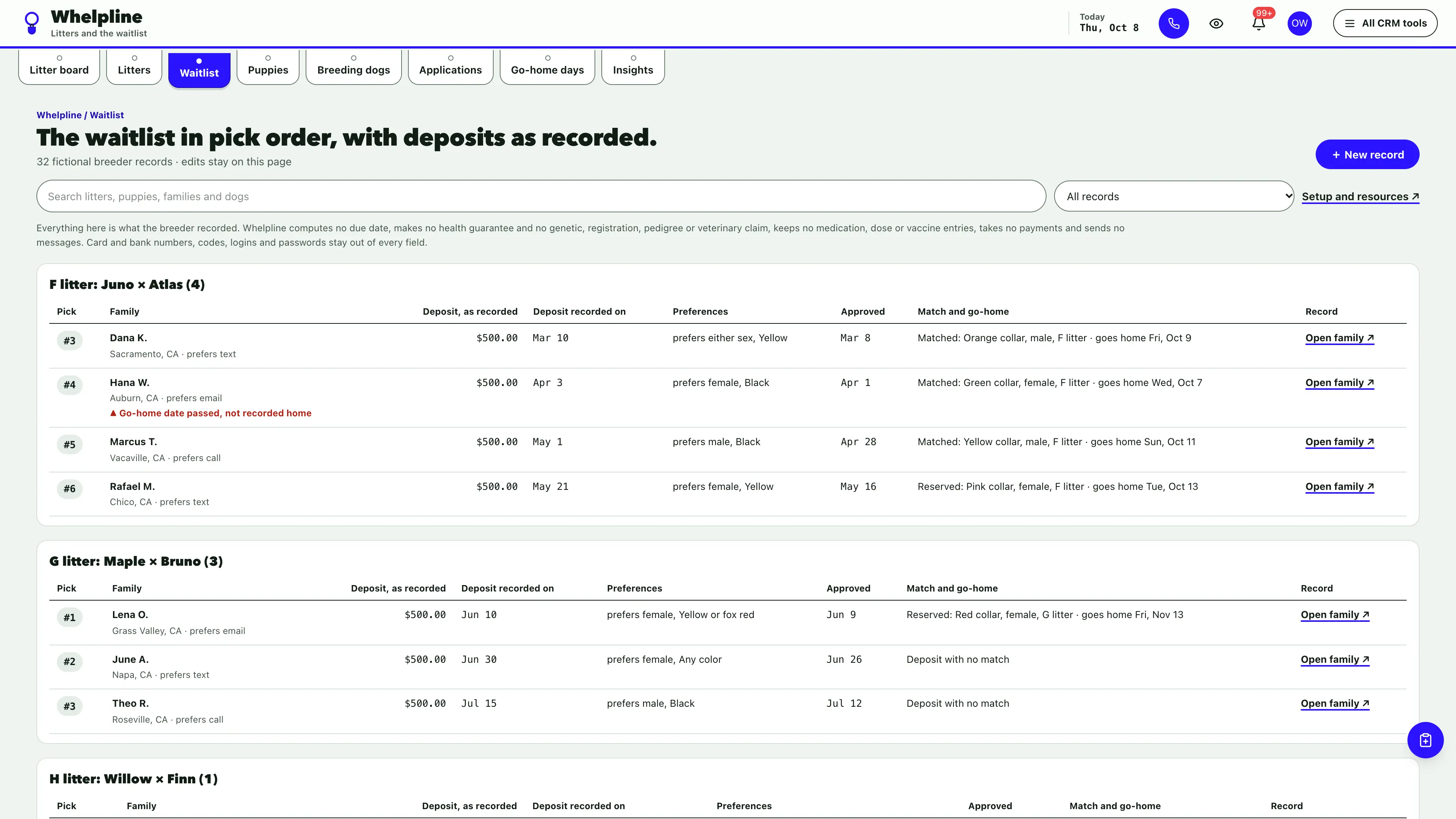
Task: Click the G litter: Maple × Bruno heading
Action: coord(136,561)
